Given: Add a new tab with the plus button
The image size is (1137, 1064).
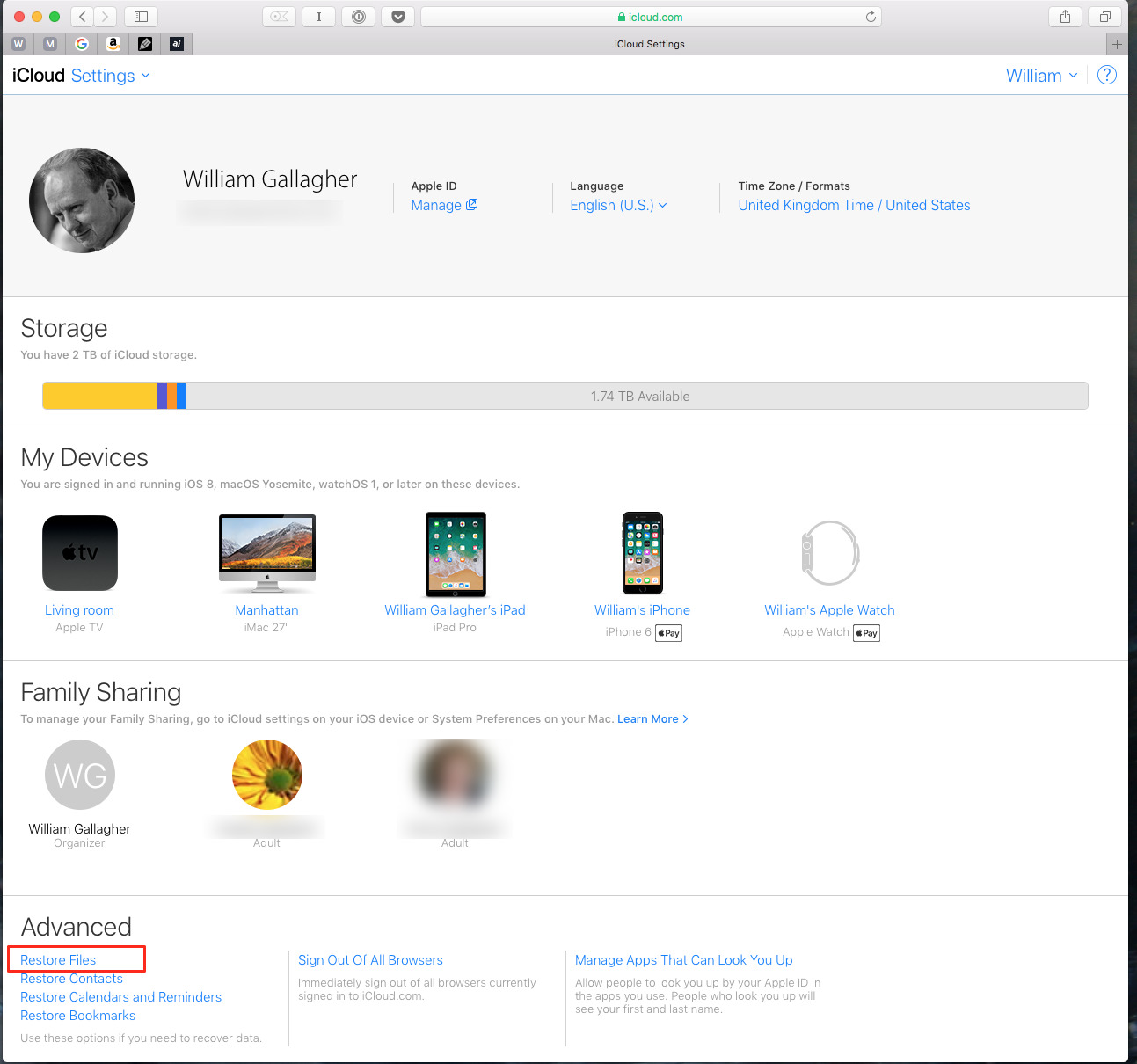Looking at the screenshot, I should pos(1117,44).
